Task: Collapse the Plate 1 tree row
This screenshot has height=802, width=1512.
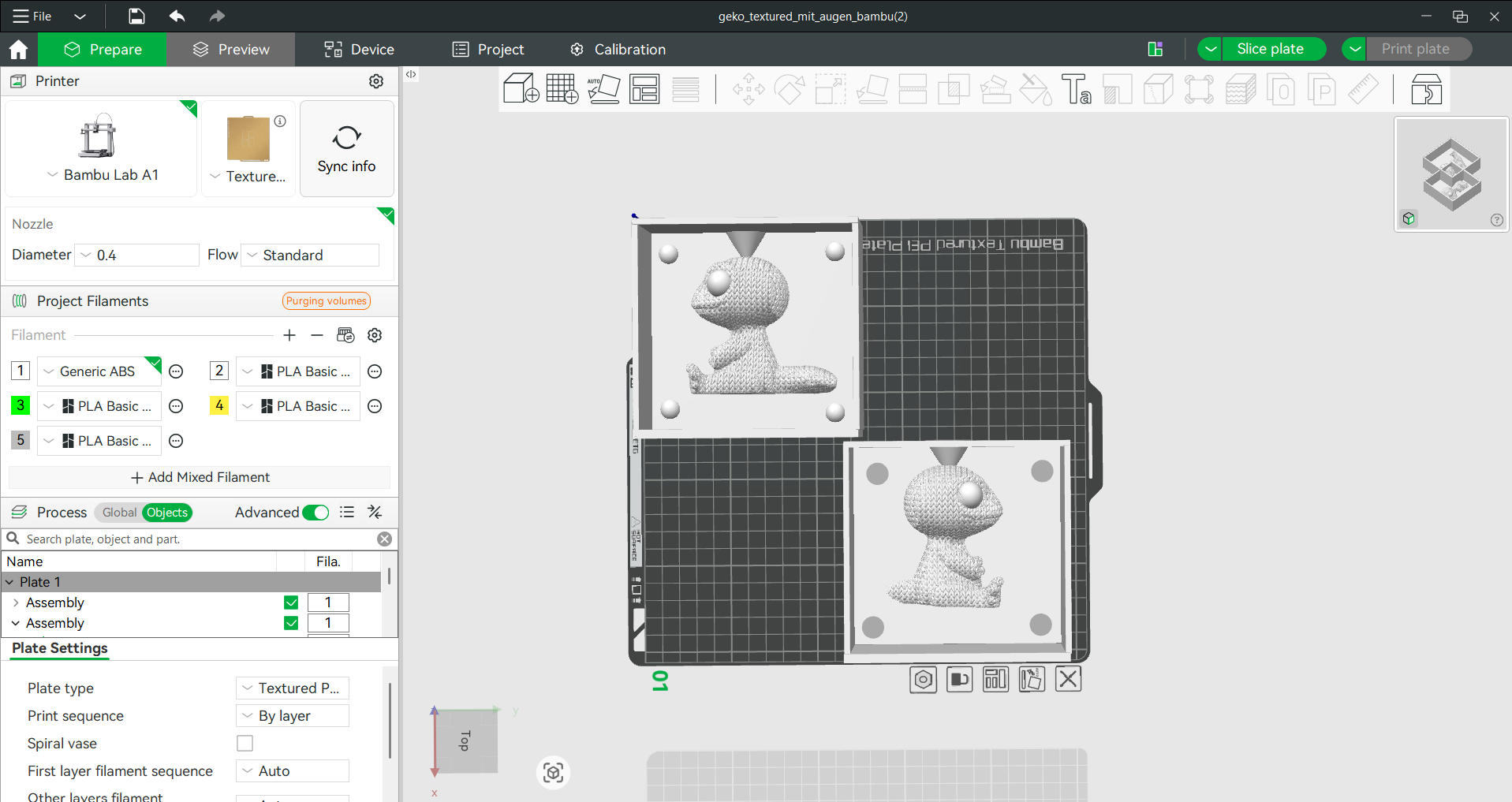Action: coord(9,582)
